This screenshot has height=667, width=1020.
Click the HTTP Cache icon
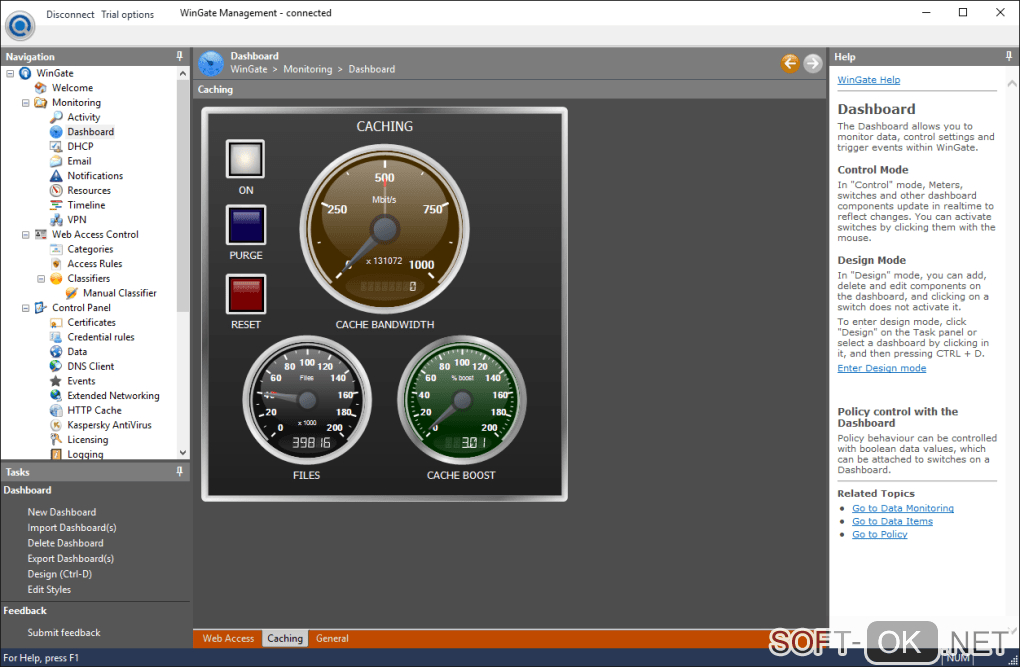(x=57, y=410)
